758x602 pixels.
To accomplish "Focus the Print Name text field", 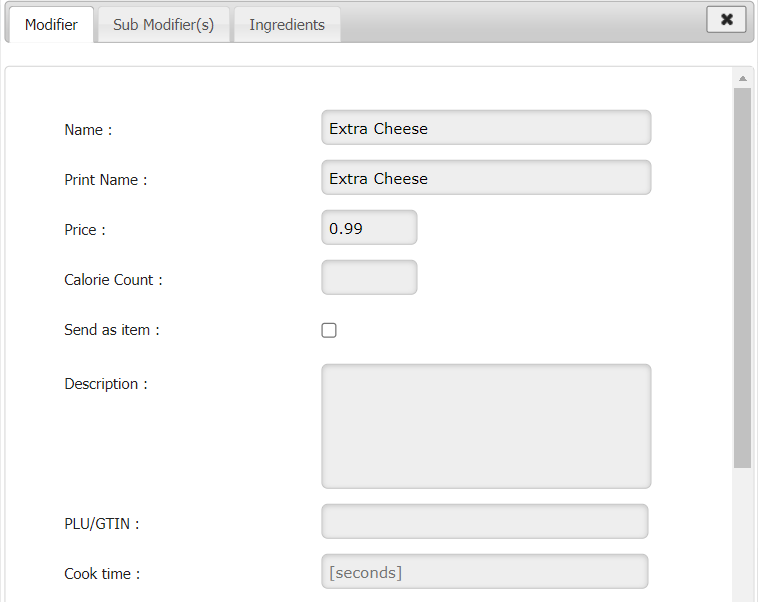I will tap(486, 178).
